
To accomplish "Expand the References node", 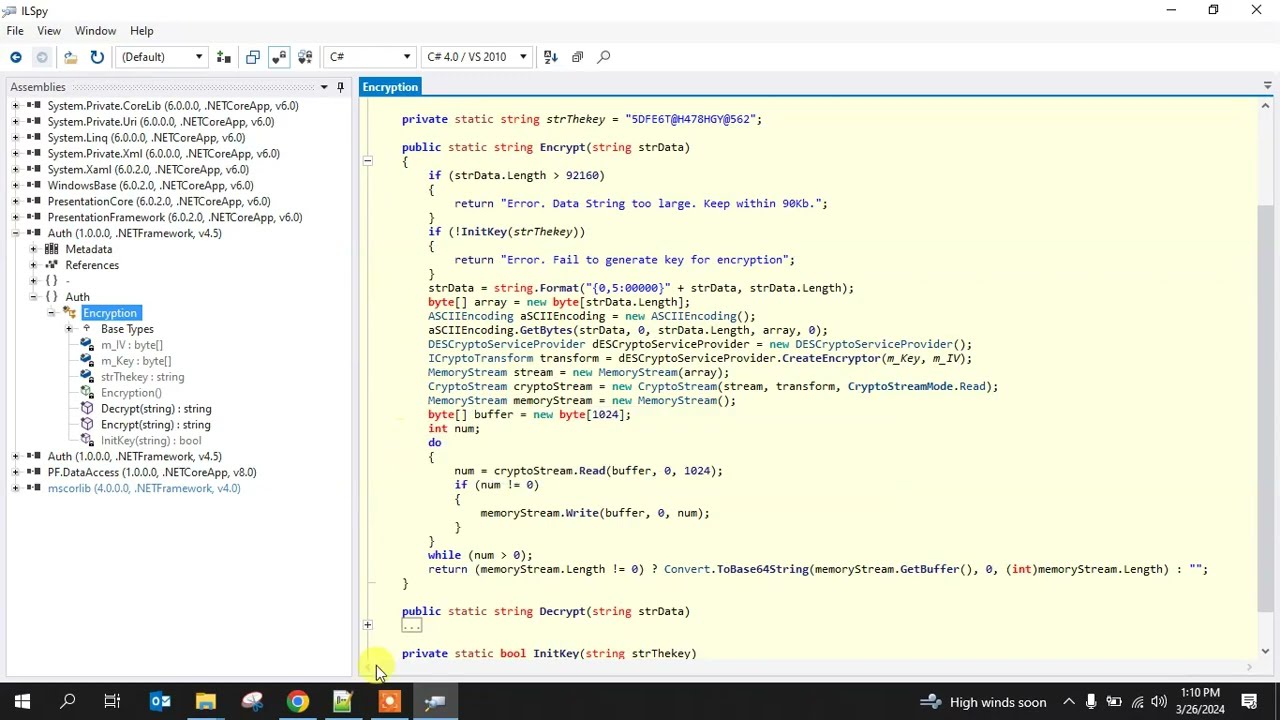I will (x=33, y=266).
